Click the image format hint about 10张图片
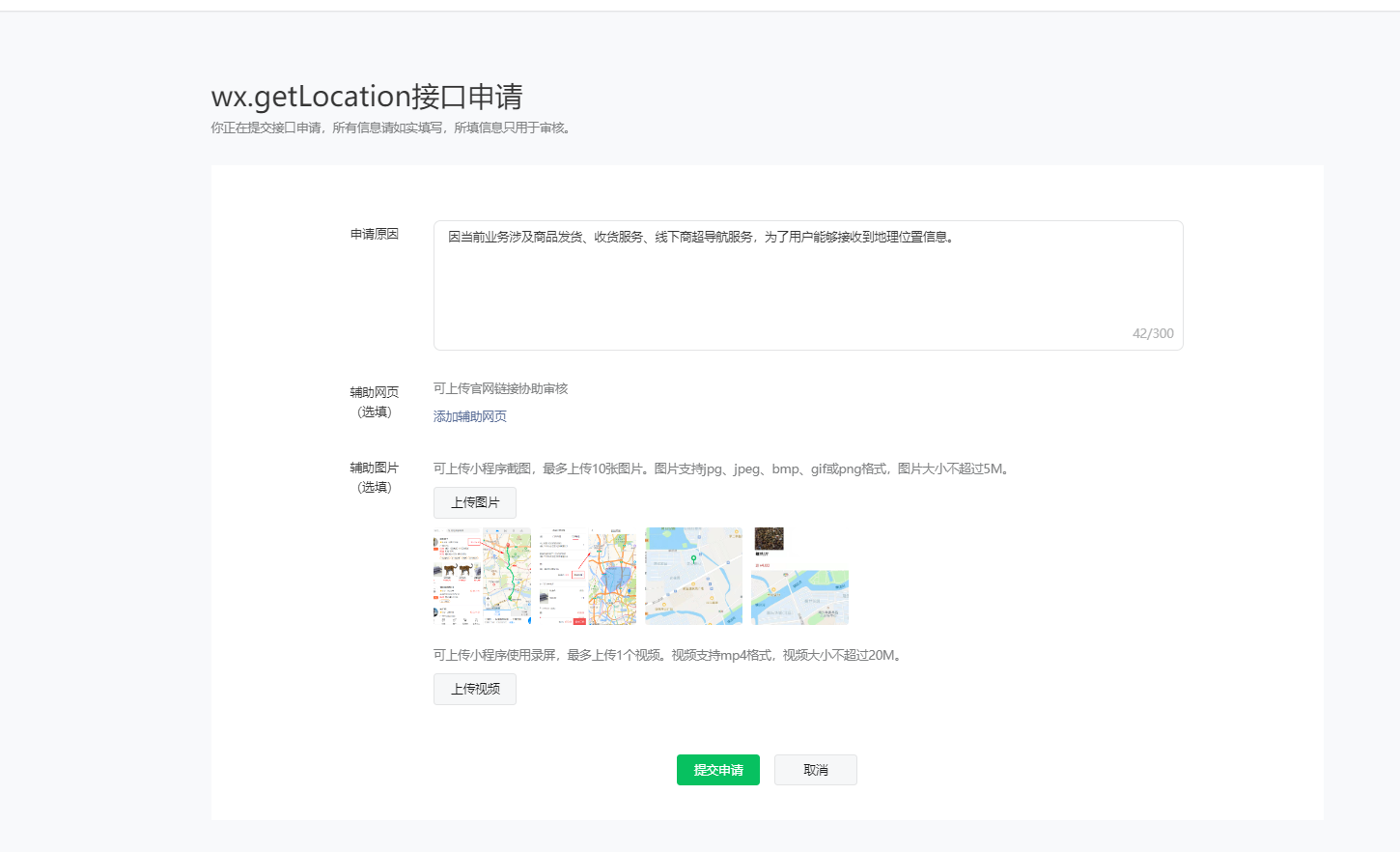Screen dimensions: 1400x852 pyautogui.click(x=722, y=469)
